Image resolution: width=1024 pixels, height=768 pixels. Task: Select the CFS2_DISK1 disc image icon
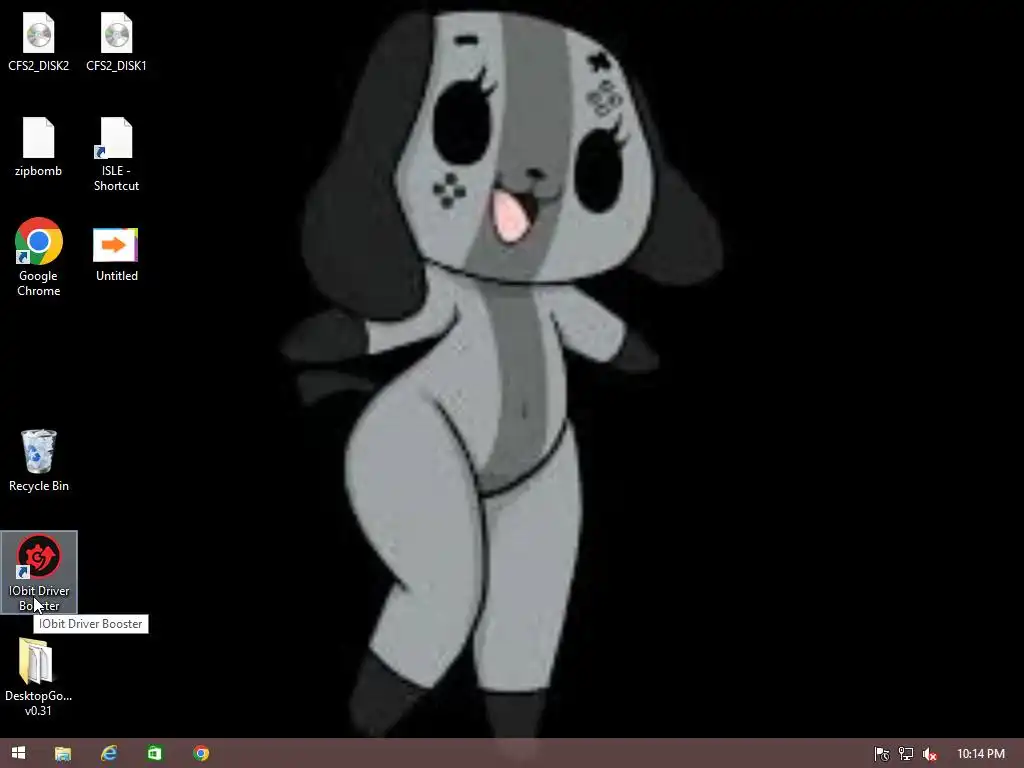click(116, 33)
